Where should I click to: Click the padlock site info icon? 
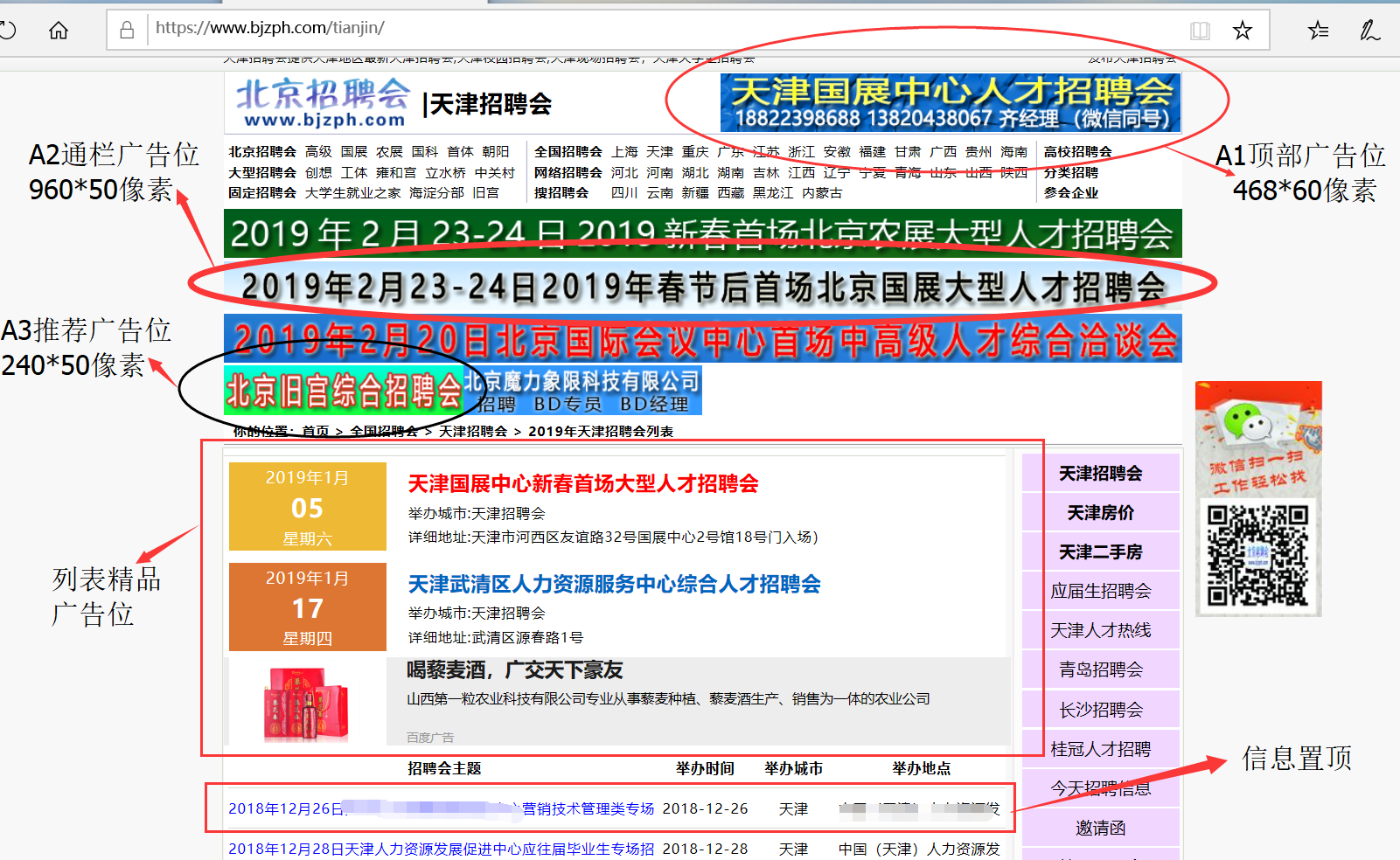click(x=127, y=30)
